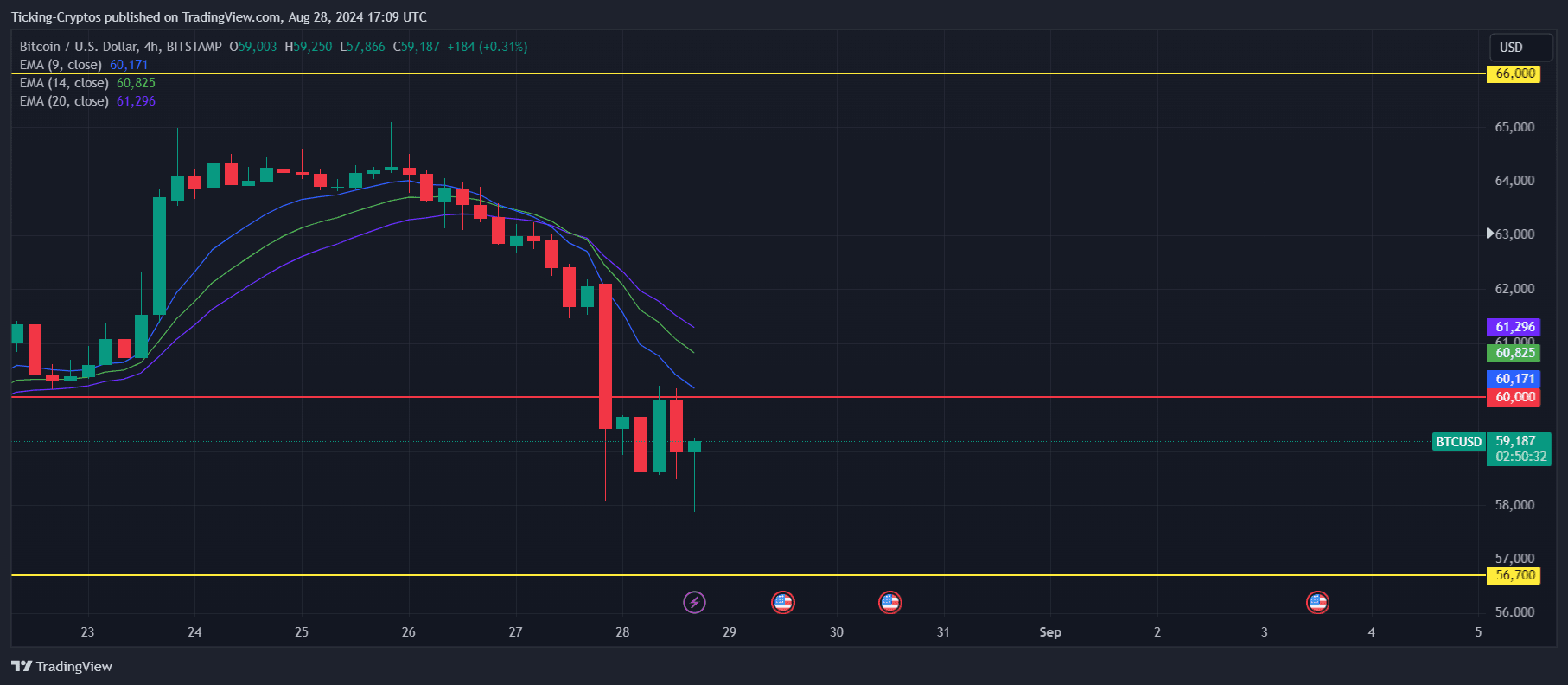Select the 56,700 yellow price label
This screenshot has height=685, width=1568.
[x=1513, y=575]
